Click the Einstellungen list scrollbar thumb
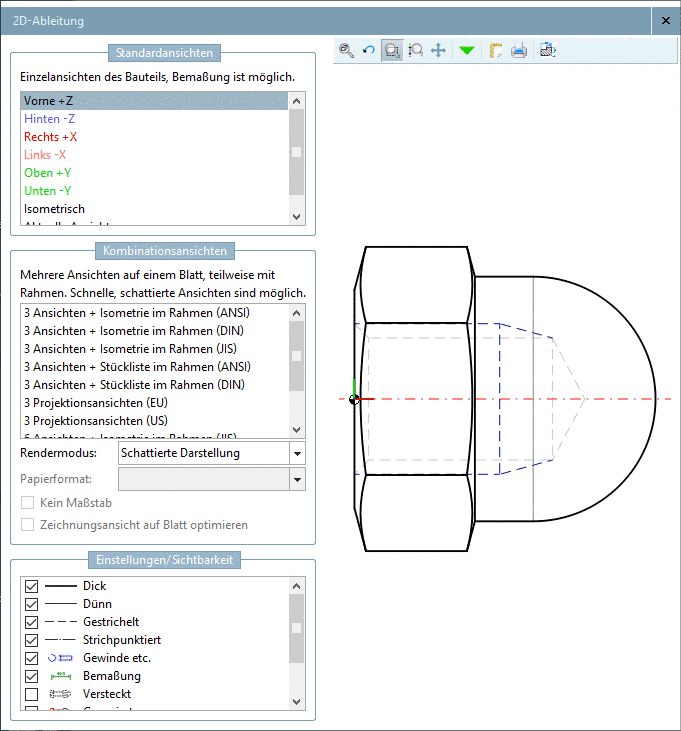 [296, 628]
